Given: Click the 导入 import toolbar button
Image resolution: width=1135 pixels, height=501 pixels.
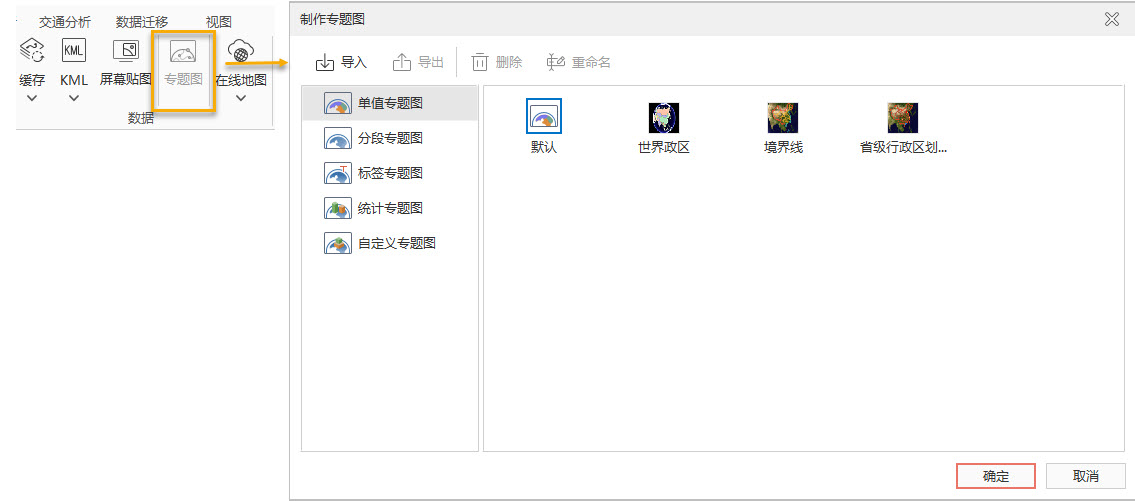Looking at the screenshot, I should pyautogui.click(x=342, y=62).
